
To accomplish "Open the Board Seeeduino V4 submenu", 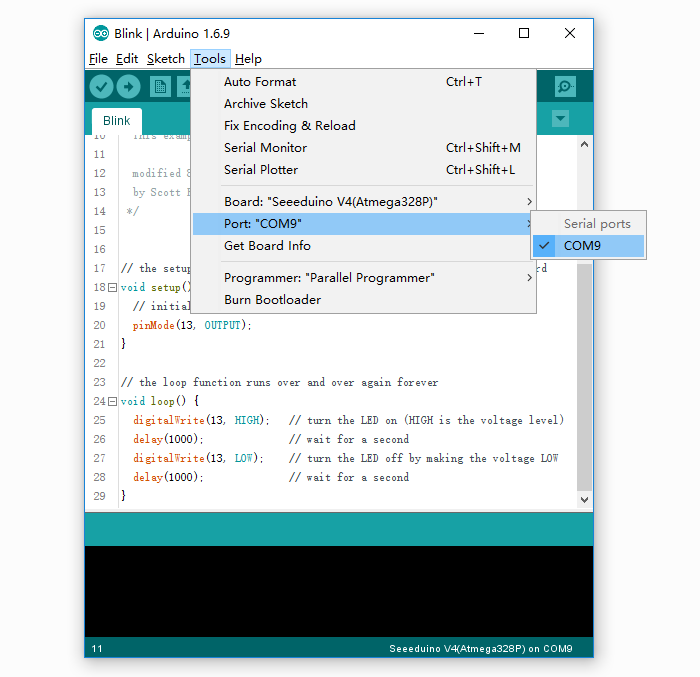I will click(363, 202).
